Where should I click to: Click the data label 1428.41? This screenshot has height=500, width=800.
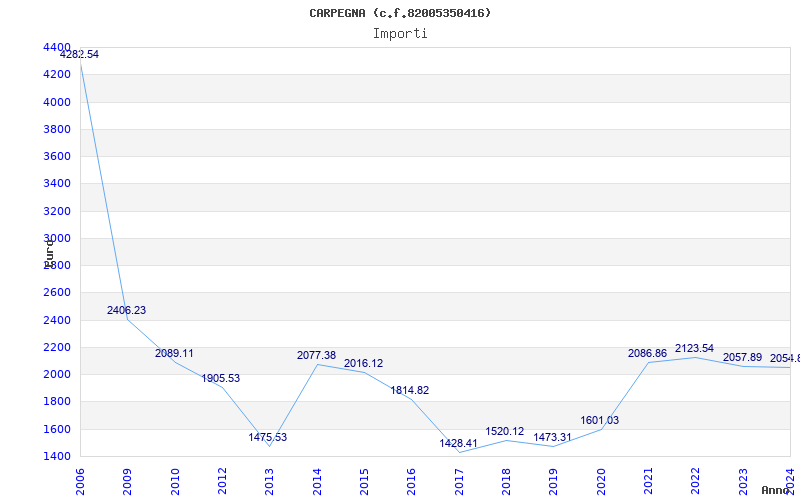coord(458,443)
